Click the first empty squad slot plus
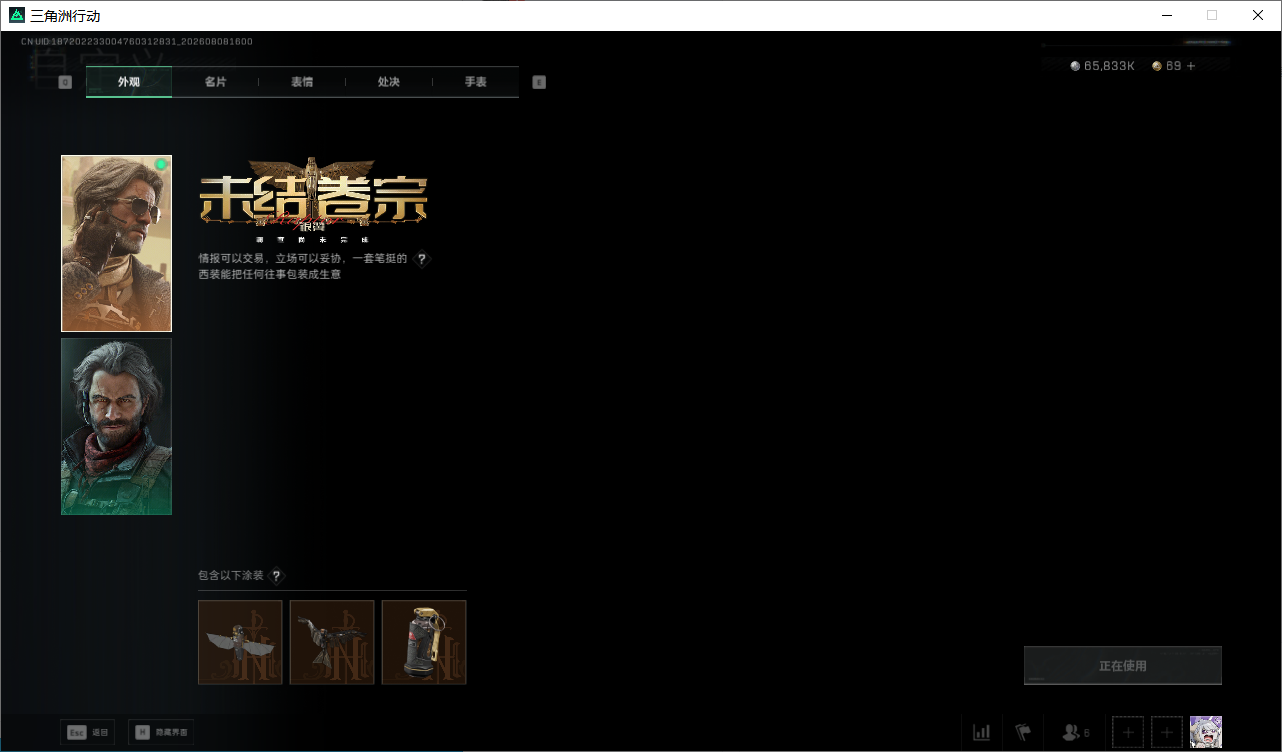The height and width of the screenshot is (752, 1282). [1128, 732]
